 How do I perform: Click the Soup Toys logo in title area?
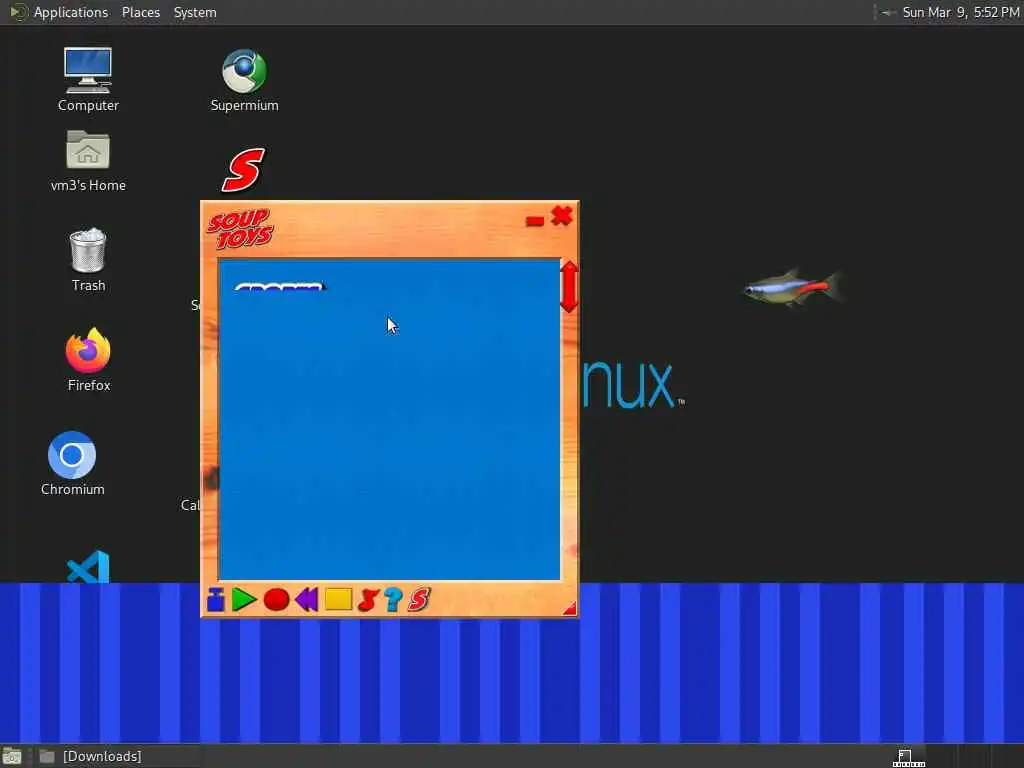240,229
